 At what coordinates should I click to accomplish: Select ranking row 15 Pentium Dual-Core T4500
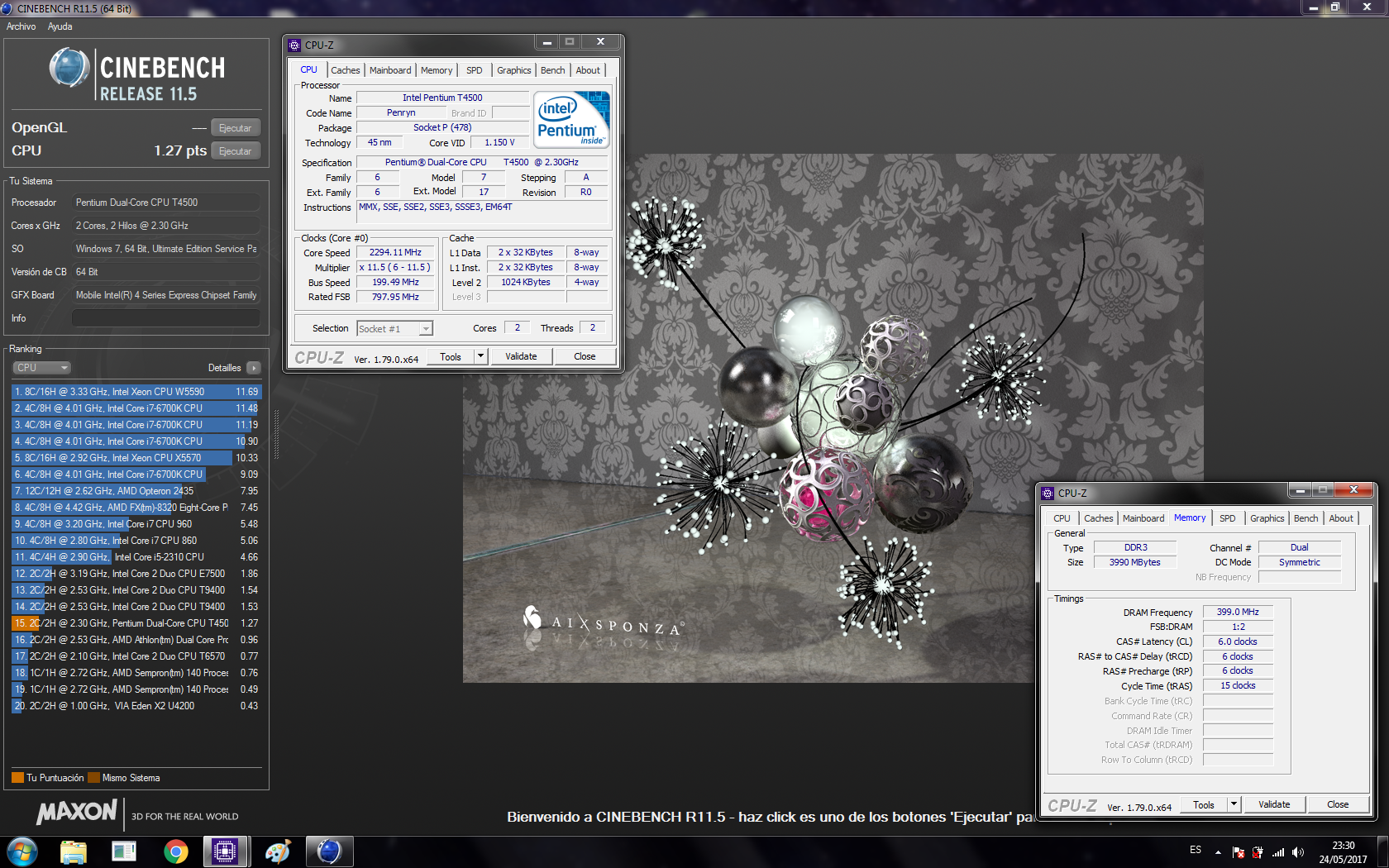pos(136,623)
